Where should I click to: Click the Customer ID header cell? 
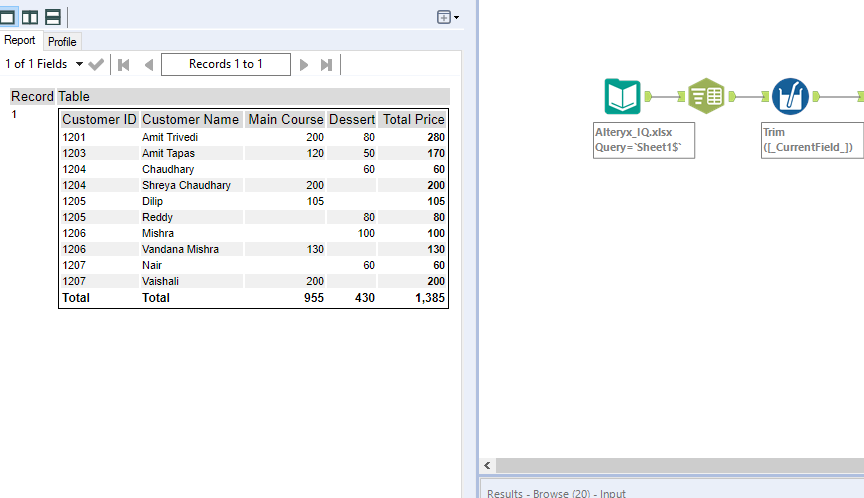[x=99, y=120]
